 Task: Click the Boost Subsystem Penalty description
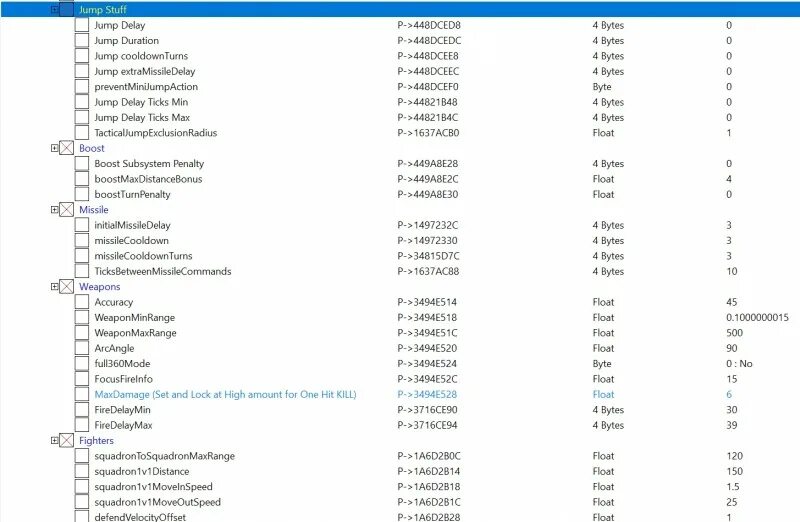(x=149, y=164)
